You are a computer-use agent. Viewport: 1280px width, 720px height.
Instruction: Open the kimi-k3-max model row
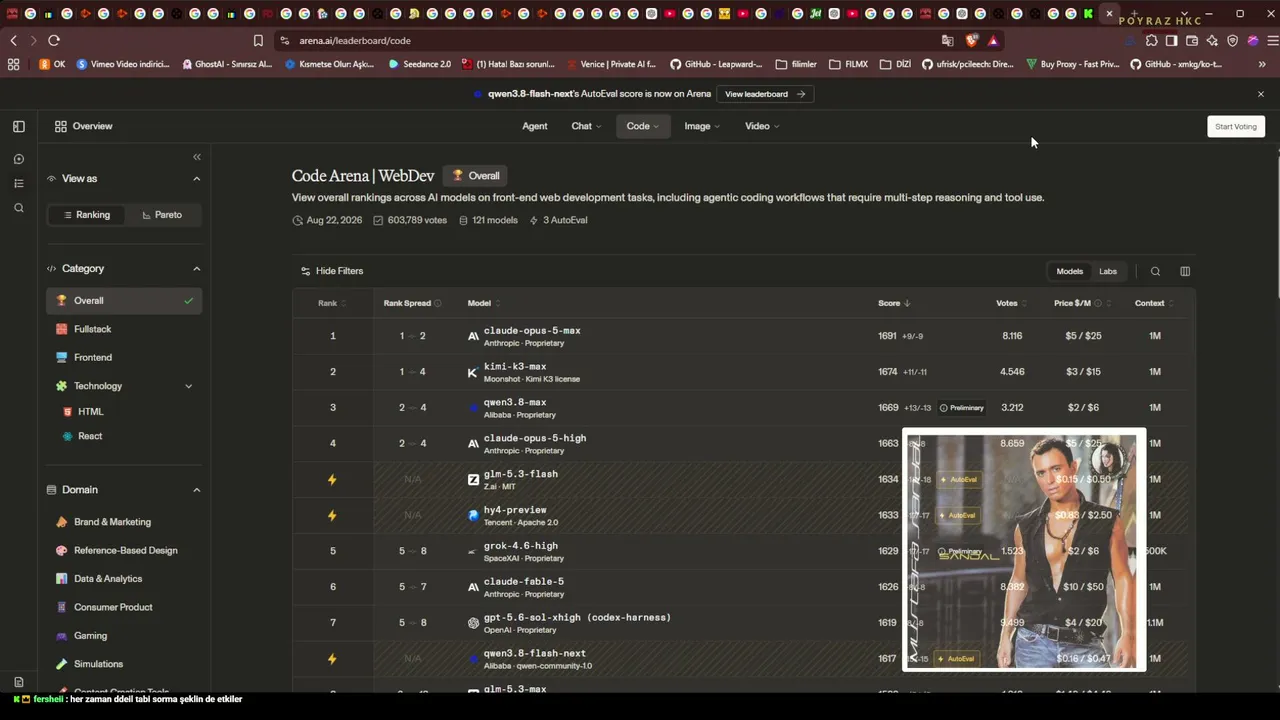743,372
